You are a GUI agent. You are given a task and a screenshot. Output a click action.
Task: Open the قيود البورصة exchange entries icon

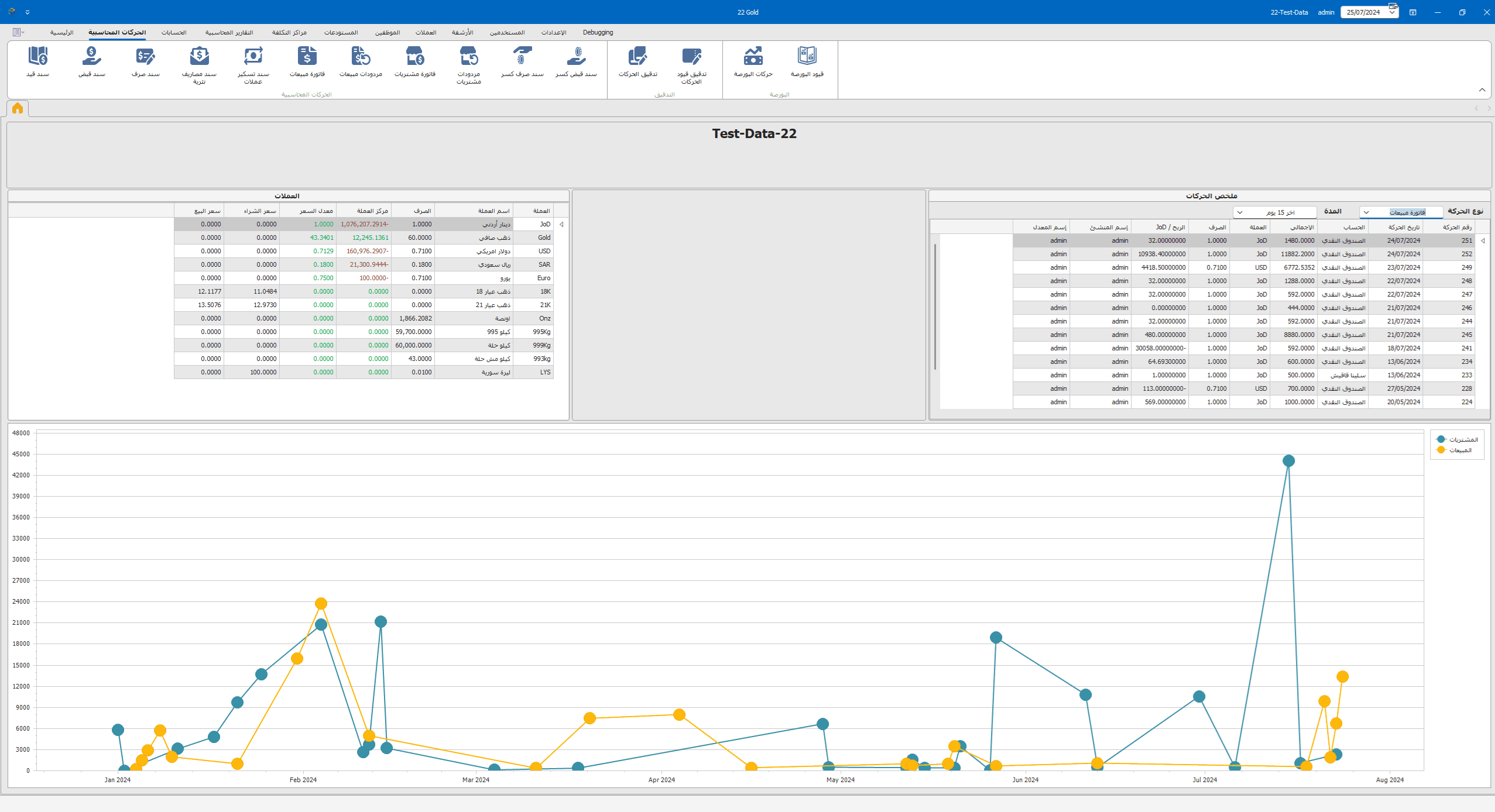coord(807,61)
